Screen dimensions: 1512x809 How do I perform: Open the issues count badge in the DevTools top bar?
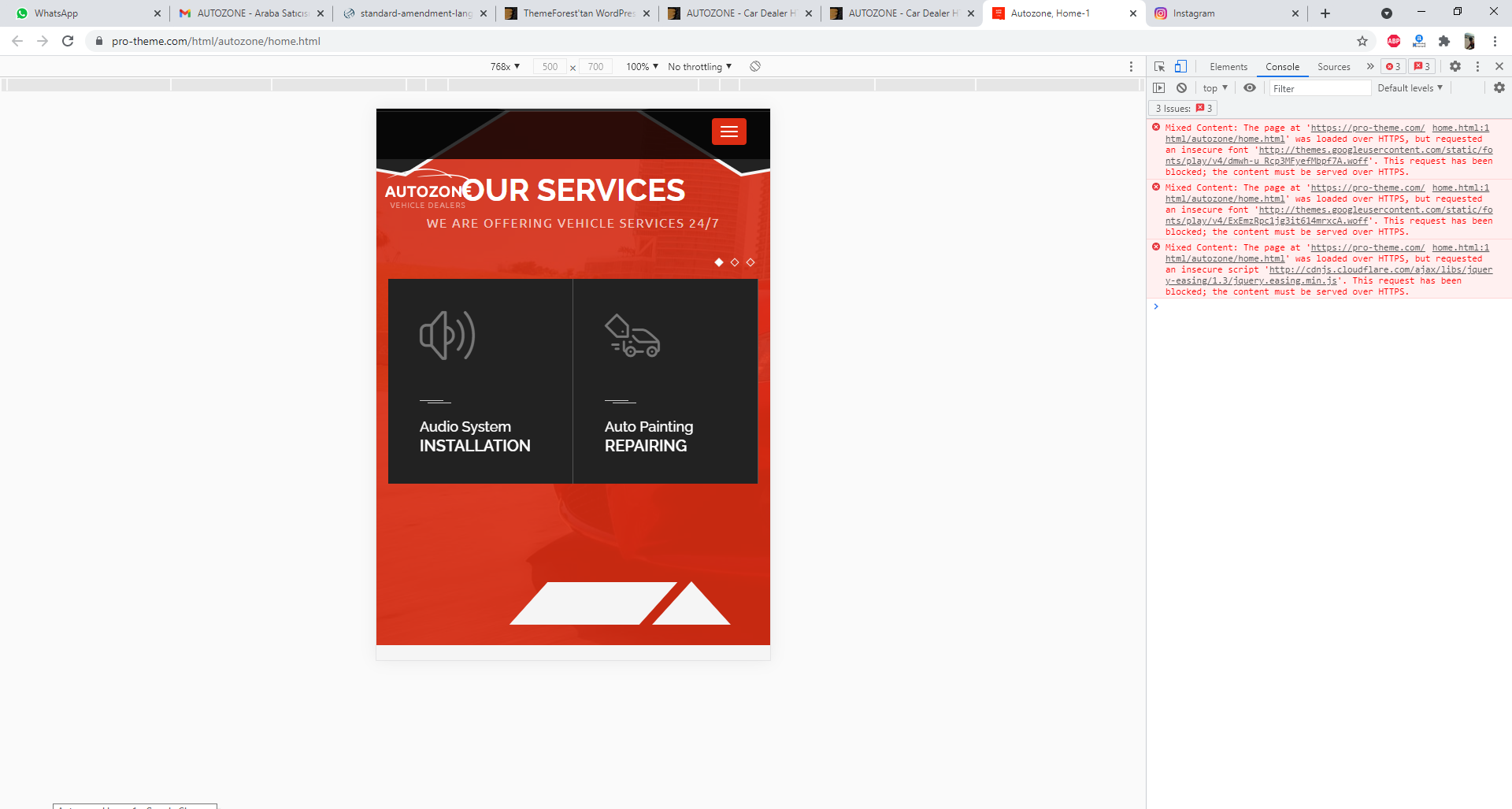pos(1422,67)
